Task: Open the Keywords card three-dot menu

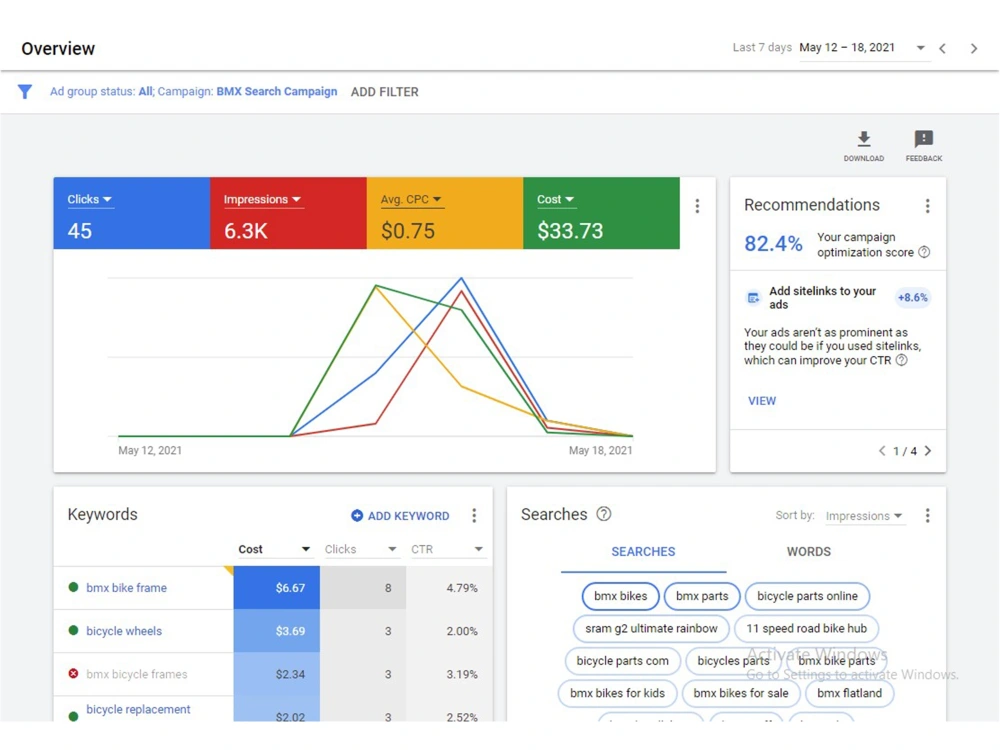Action: pyautogui.click(x=474, y=515)
